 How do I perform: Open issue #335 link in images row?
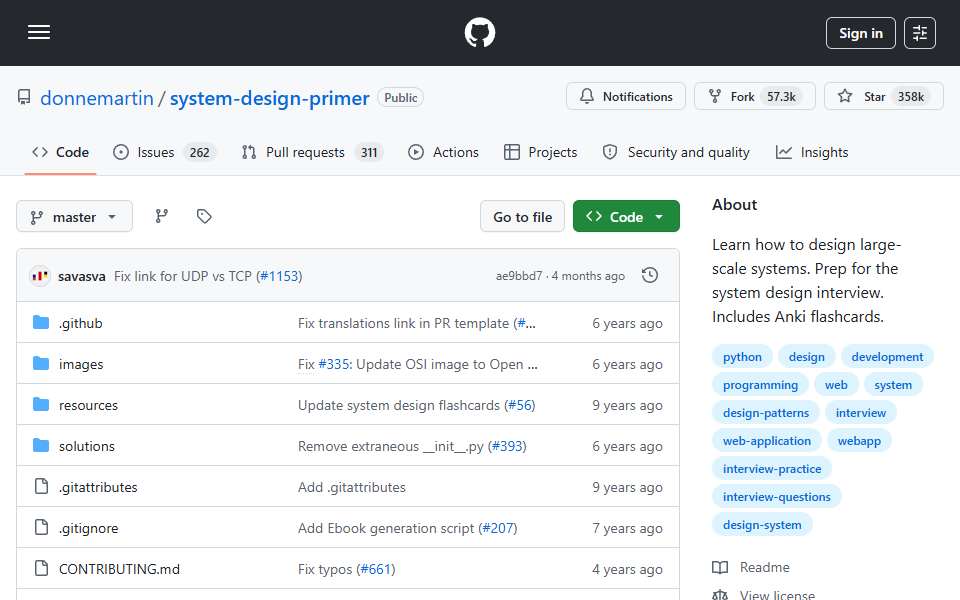tap(334, 364)
